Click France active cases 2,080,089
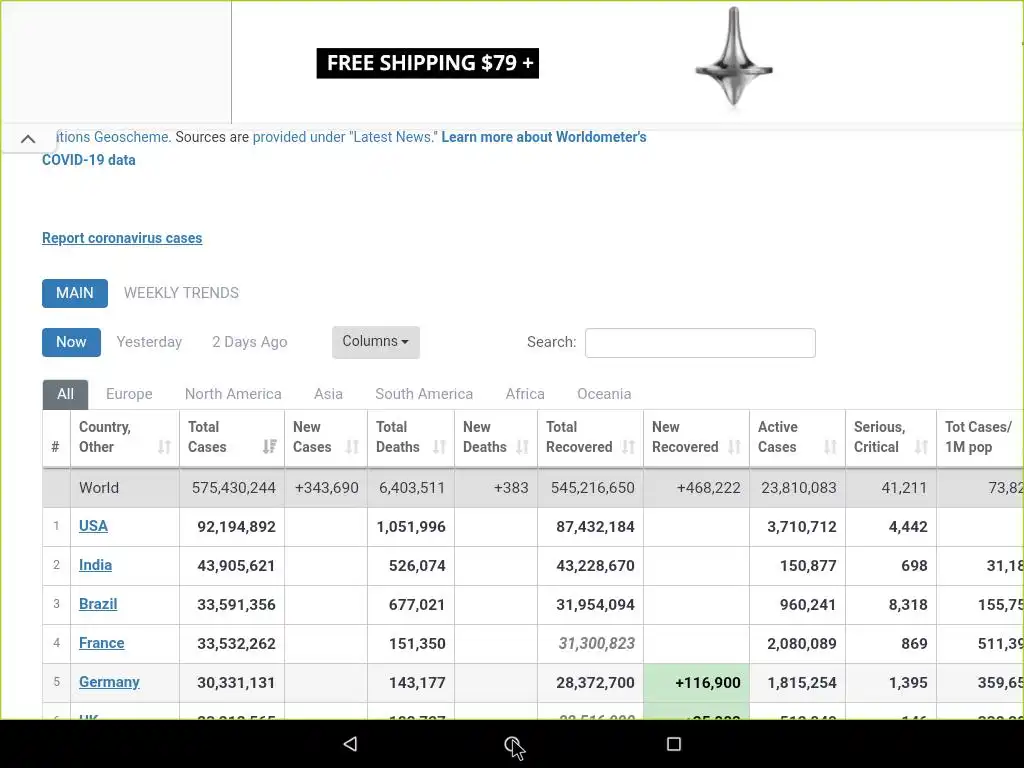1024x768 pixels. 802,644
